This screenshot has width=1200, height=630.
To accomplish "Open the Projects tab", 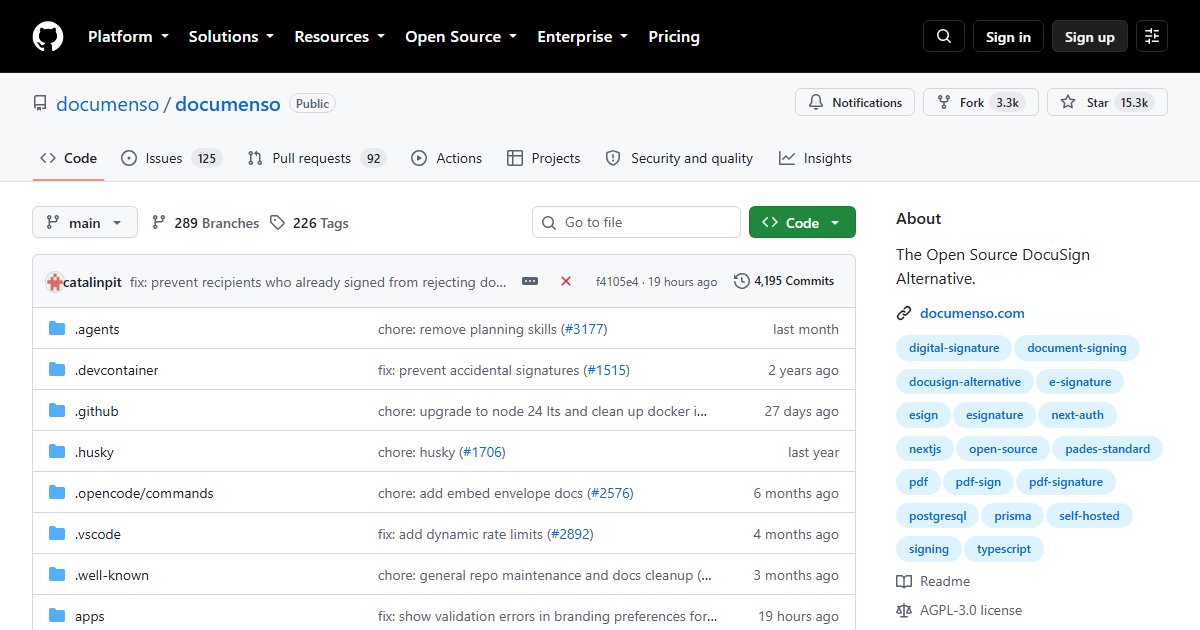I will coord(543,158).
